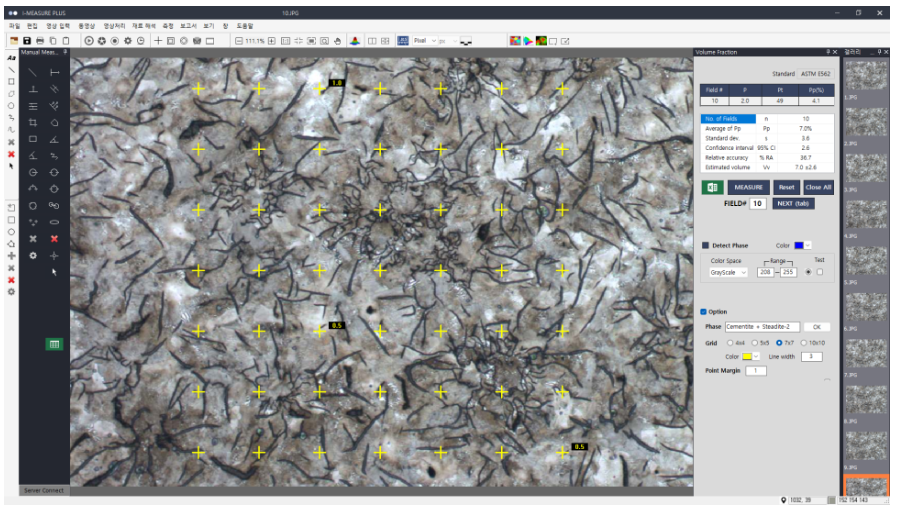Open the first menu bar item (파일)
Screen dimensions: 897x510
click(14, 26)
